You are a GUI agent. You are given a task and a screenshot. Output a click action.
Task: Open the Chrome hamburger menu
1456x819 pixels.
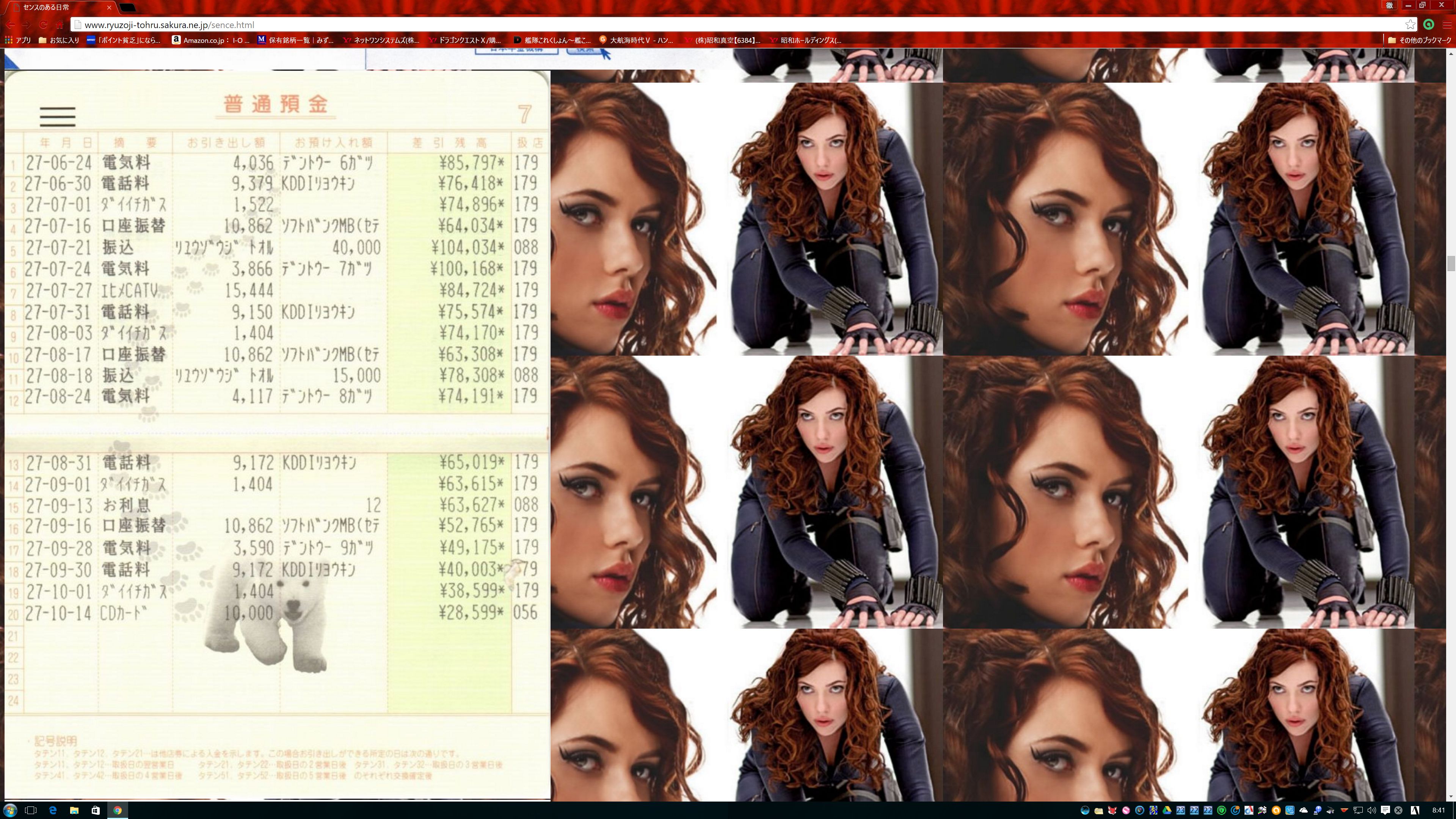[x=1447, y=25]
